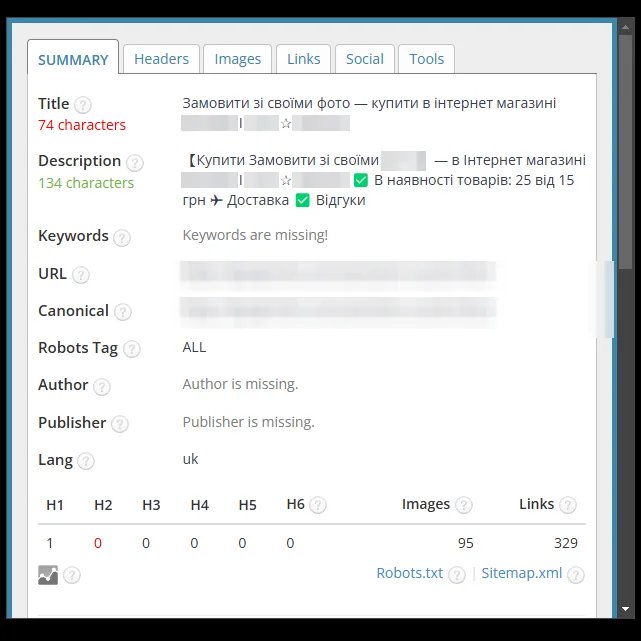Click the question mark next to Links count
The width and height of the screenshot is (641, 641).
[568, 505]
